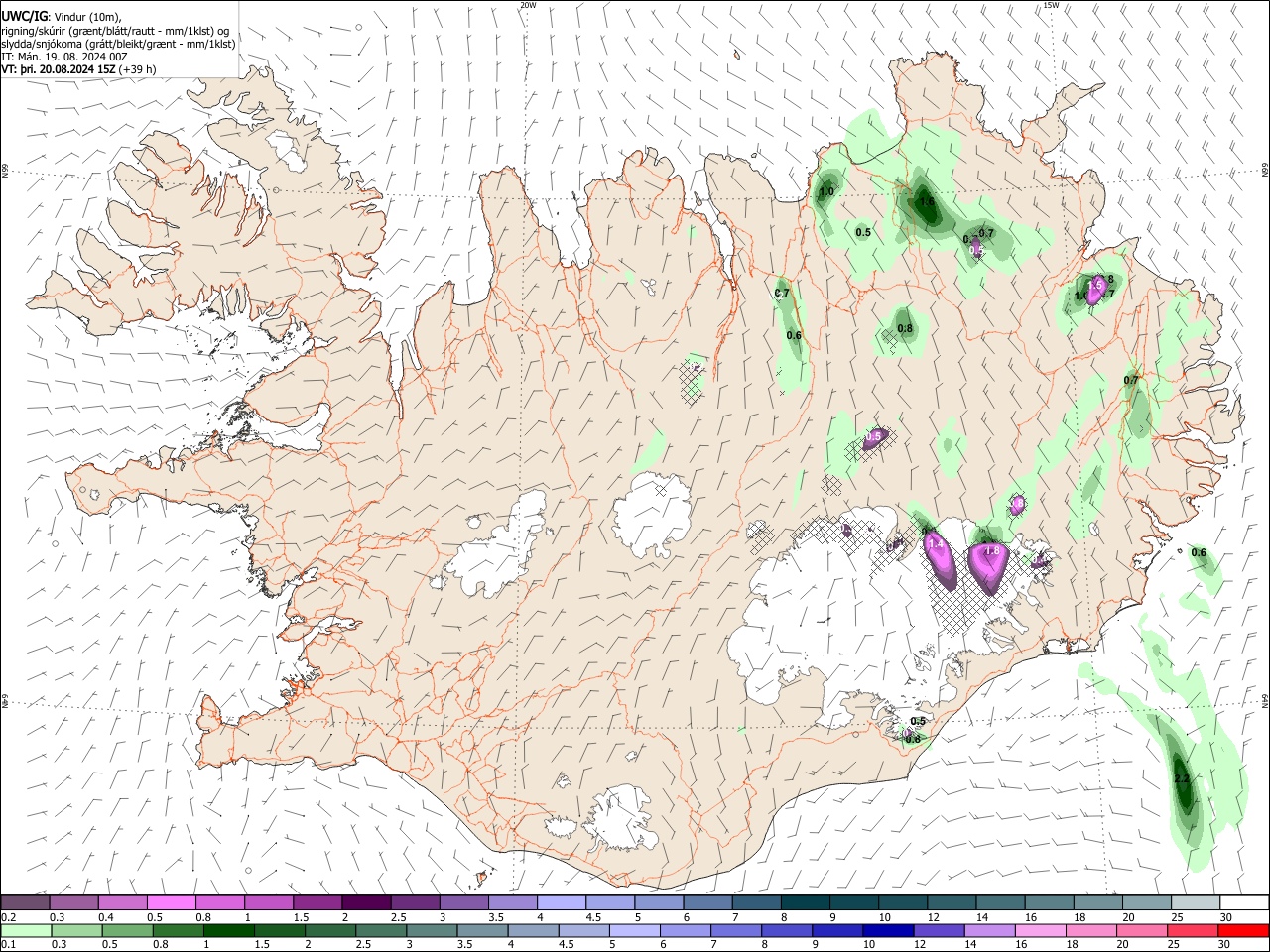Viewport: 1270px width, 952px height.
Task: Select the "0.5" value just above the south coast "0.8"
Action: (918, 721)
